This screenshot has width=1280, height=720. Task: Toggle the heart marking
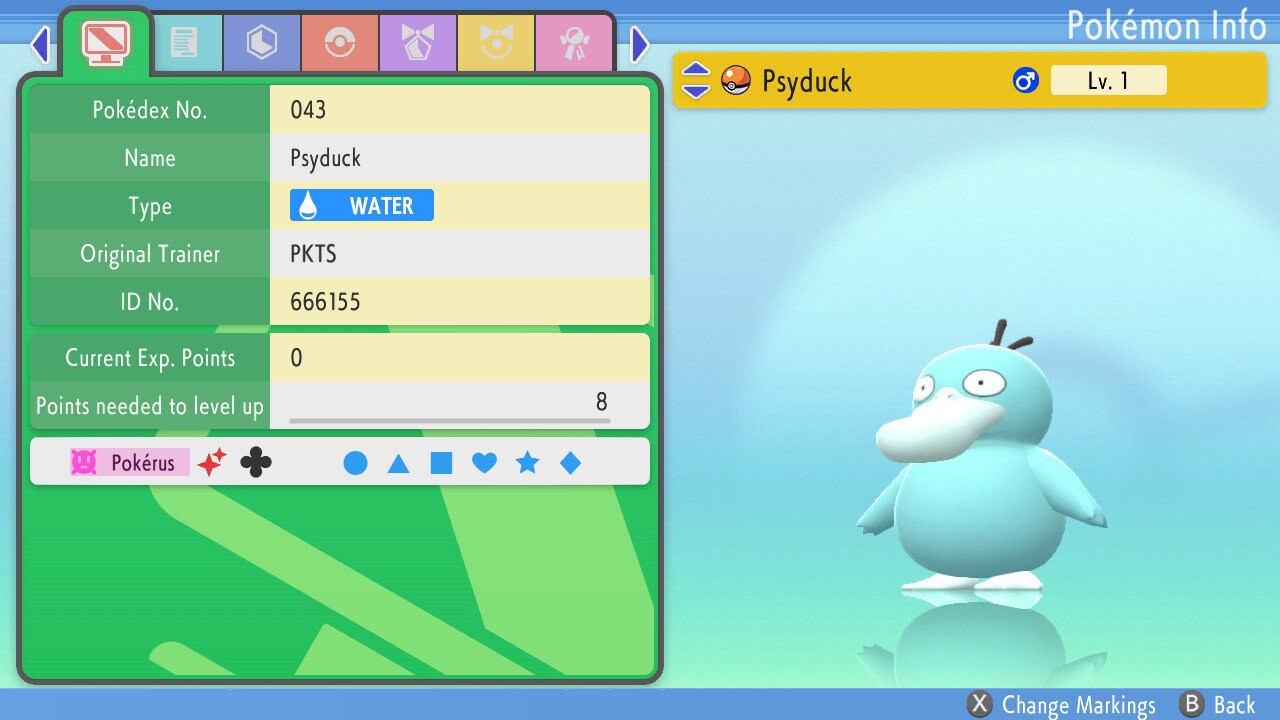[484, 463]
